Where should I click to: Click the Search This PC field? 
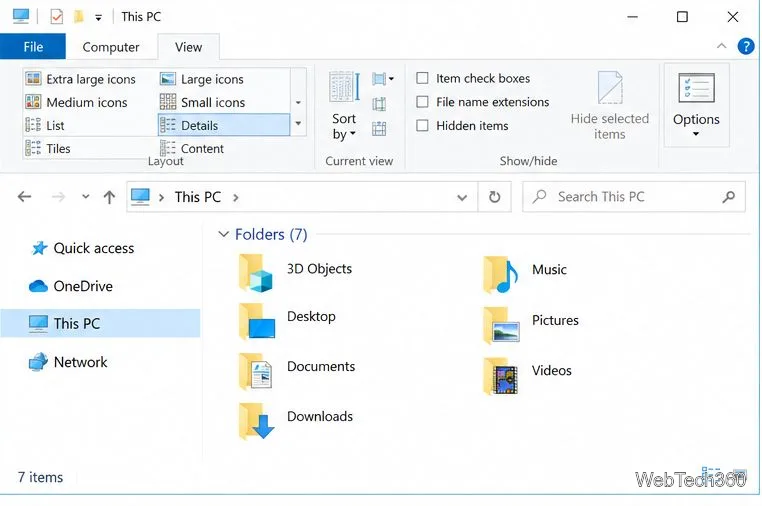tap(633, 196)
